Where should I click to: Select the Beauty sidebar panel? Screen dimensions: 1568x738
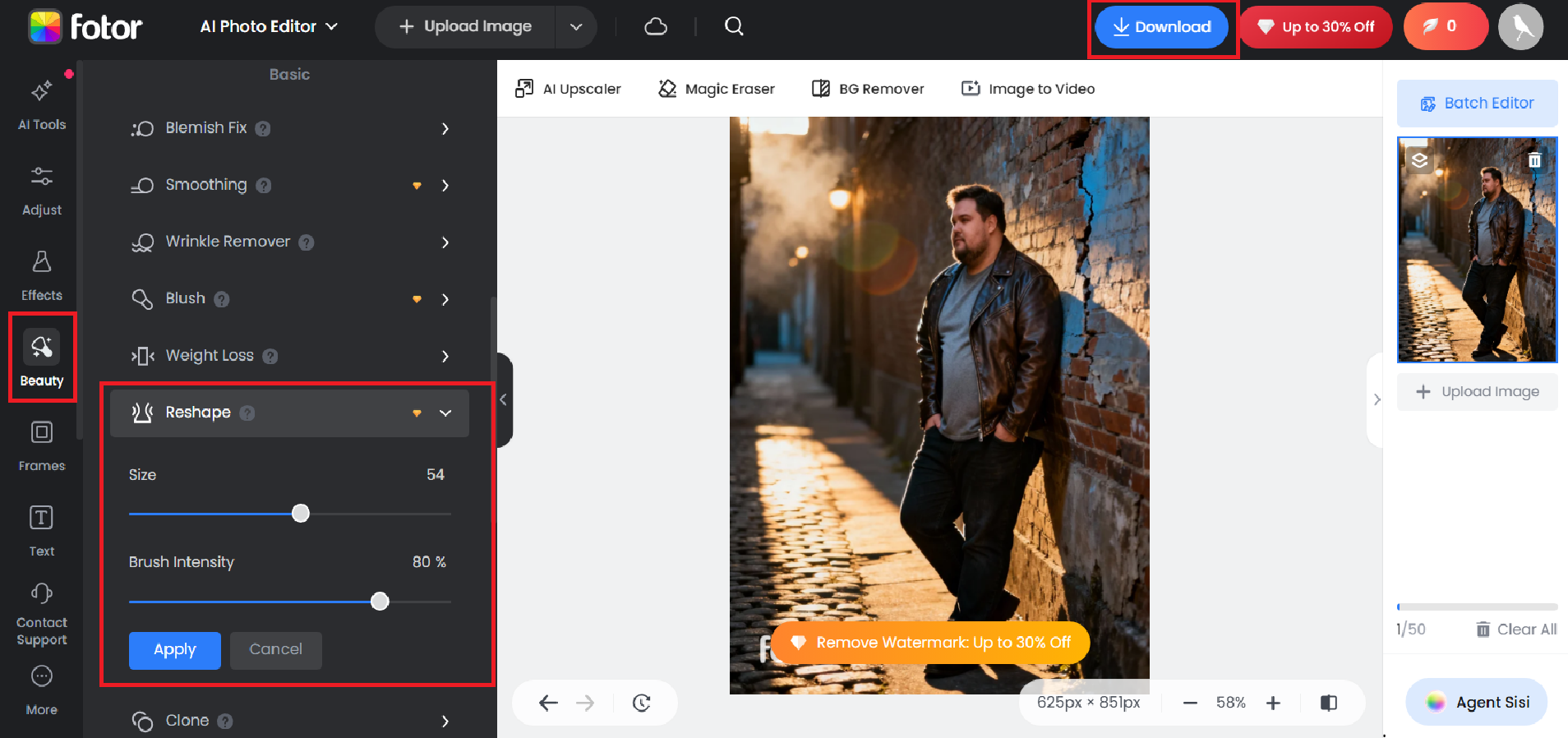[42, 358]
